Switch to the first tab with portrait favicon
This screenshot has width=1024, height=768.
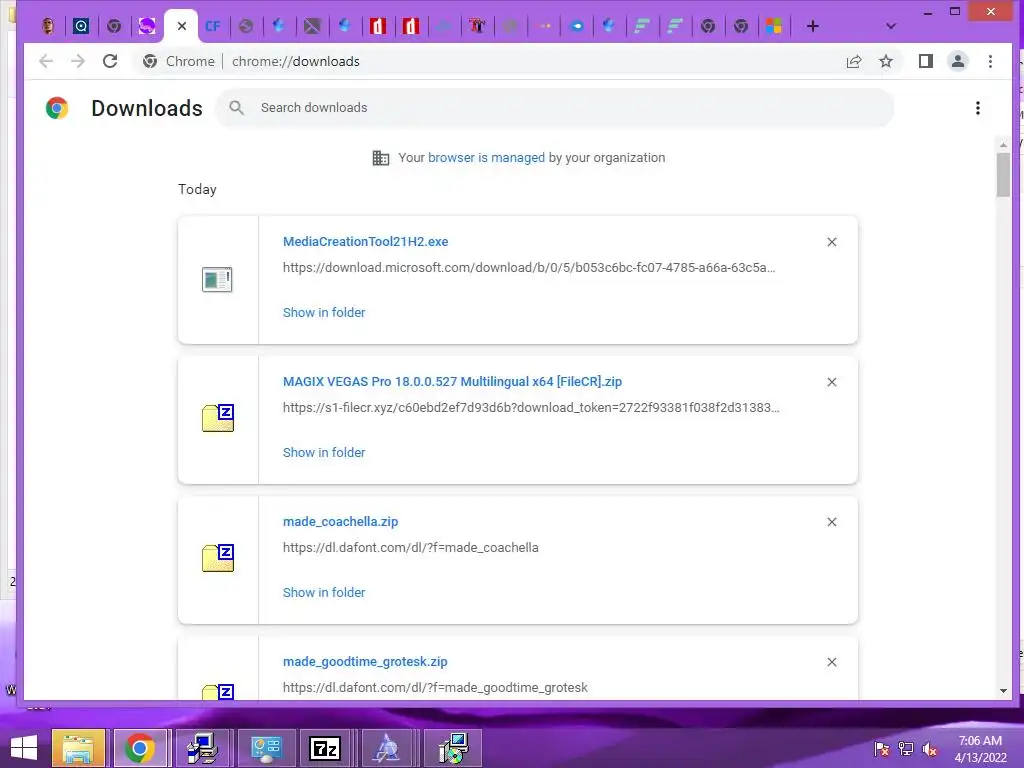pos(48,26)
